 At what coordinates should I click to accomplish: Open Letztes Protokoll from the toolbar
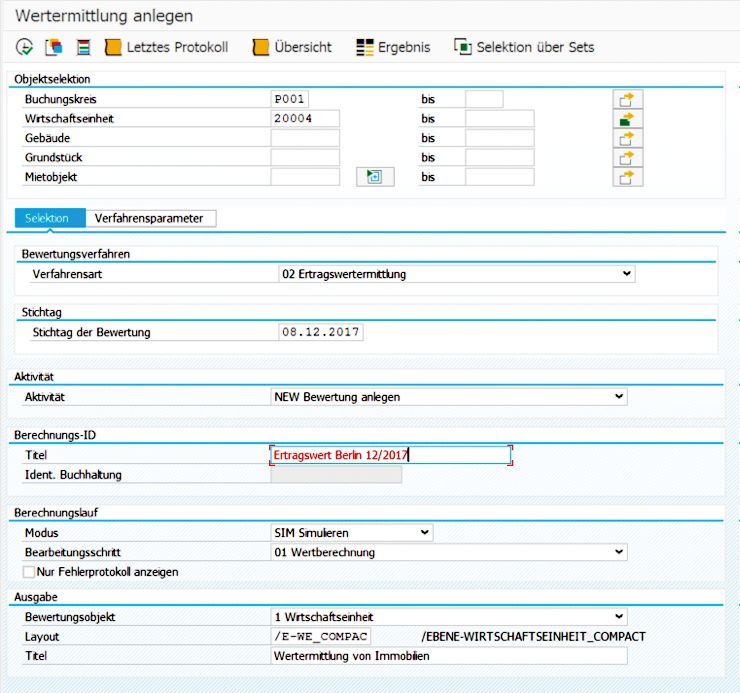[166, 47]
